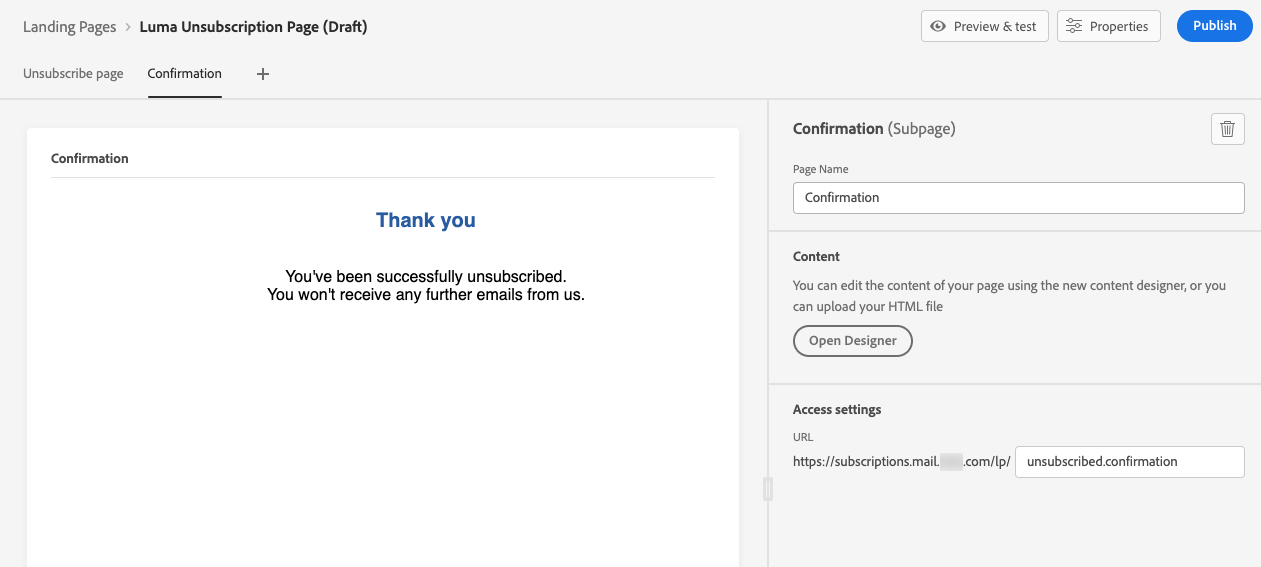Click the Page Name text field
Viewport: 1261px width, 567px height.
coord(1018,198)
